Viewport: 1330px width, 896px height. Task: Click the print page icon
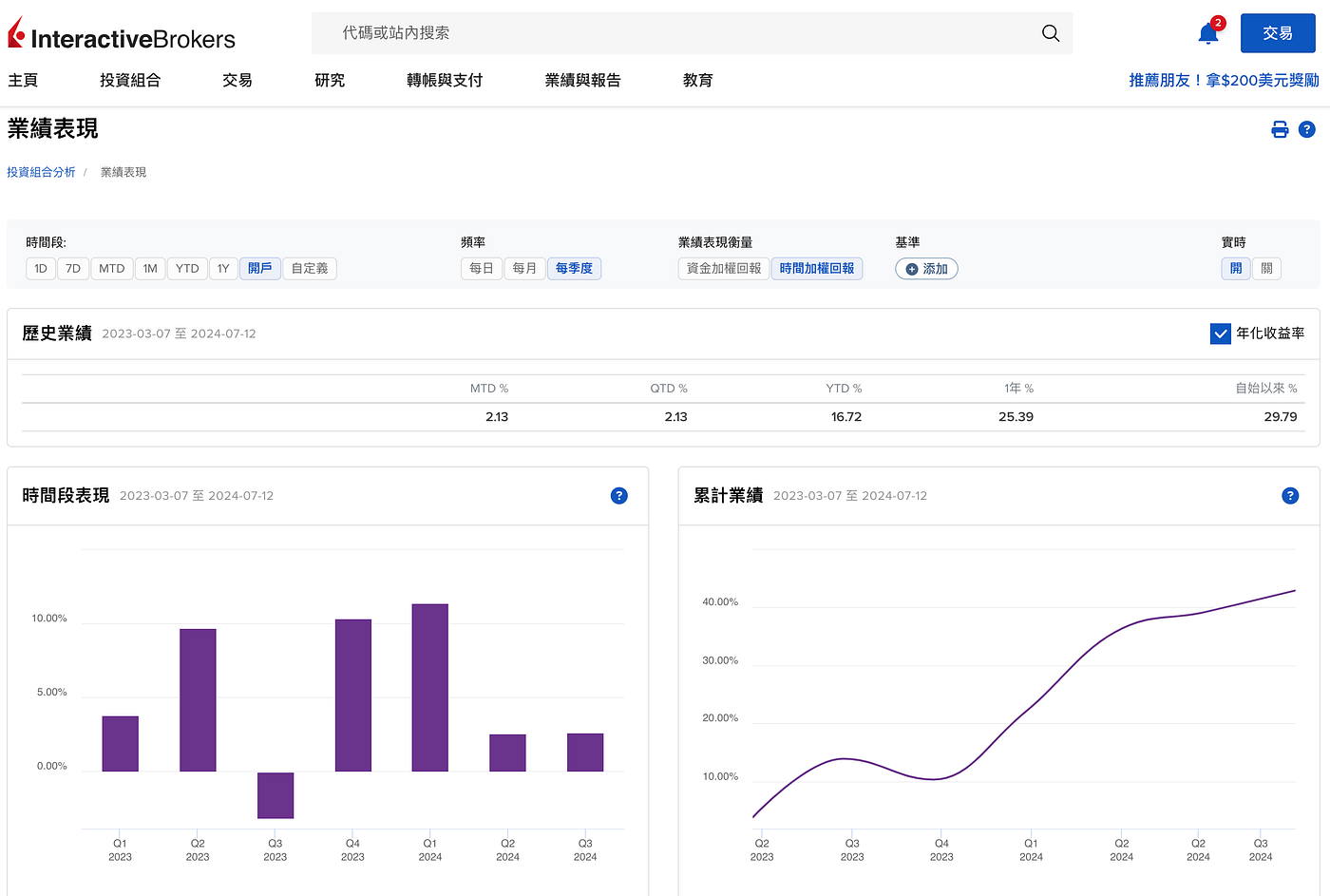tap(1280, 129)
